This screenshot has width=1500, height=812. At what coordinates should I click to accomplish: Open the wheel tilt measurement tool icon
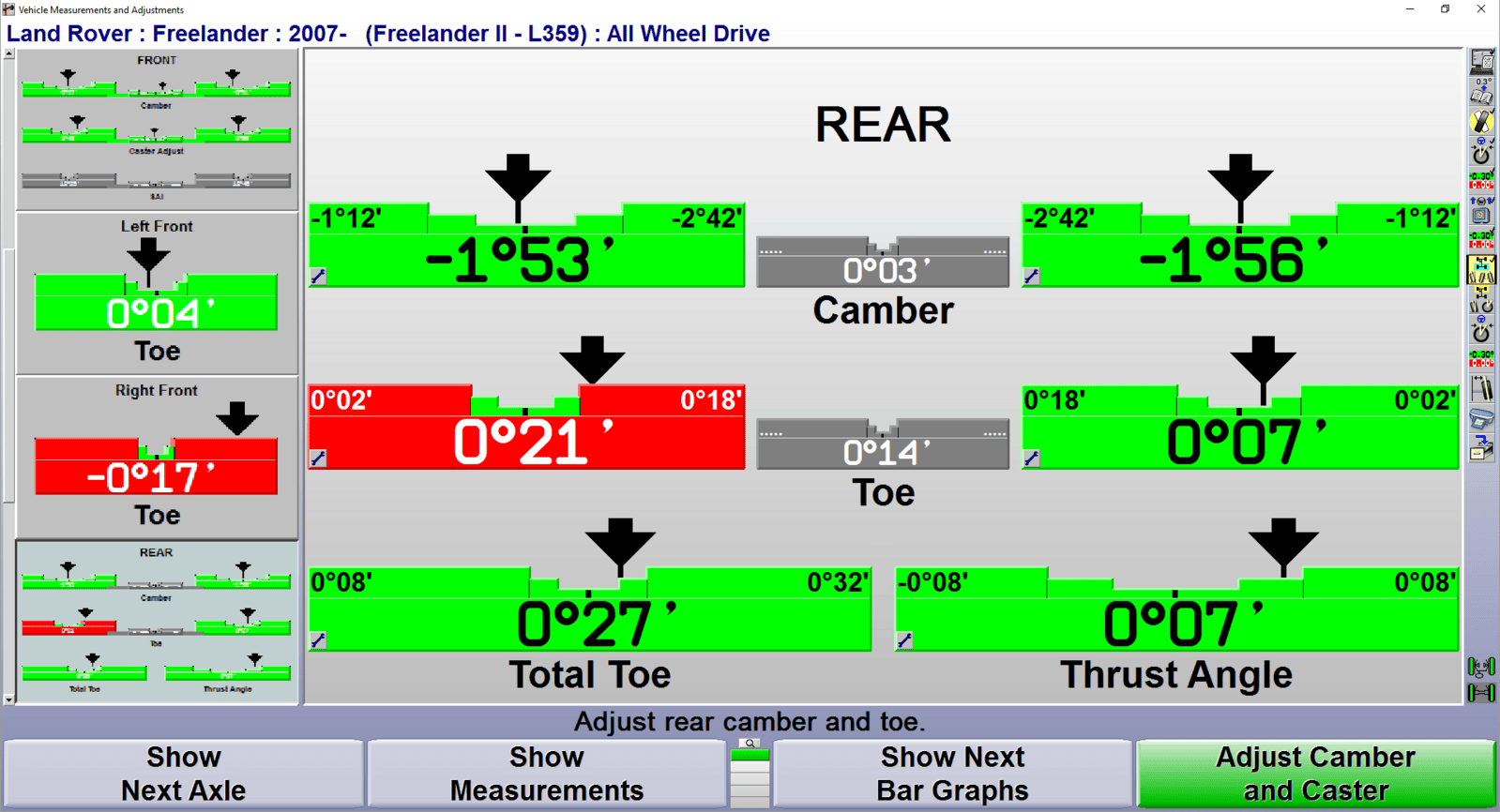tap(1481, 388)
